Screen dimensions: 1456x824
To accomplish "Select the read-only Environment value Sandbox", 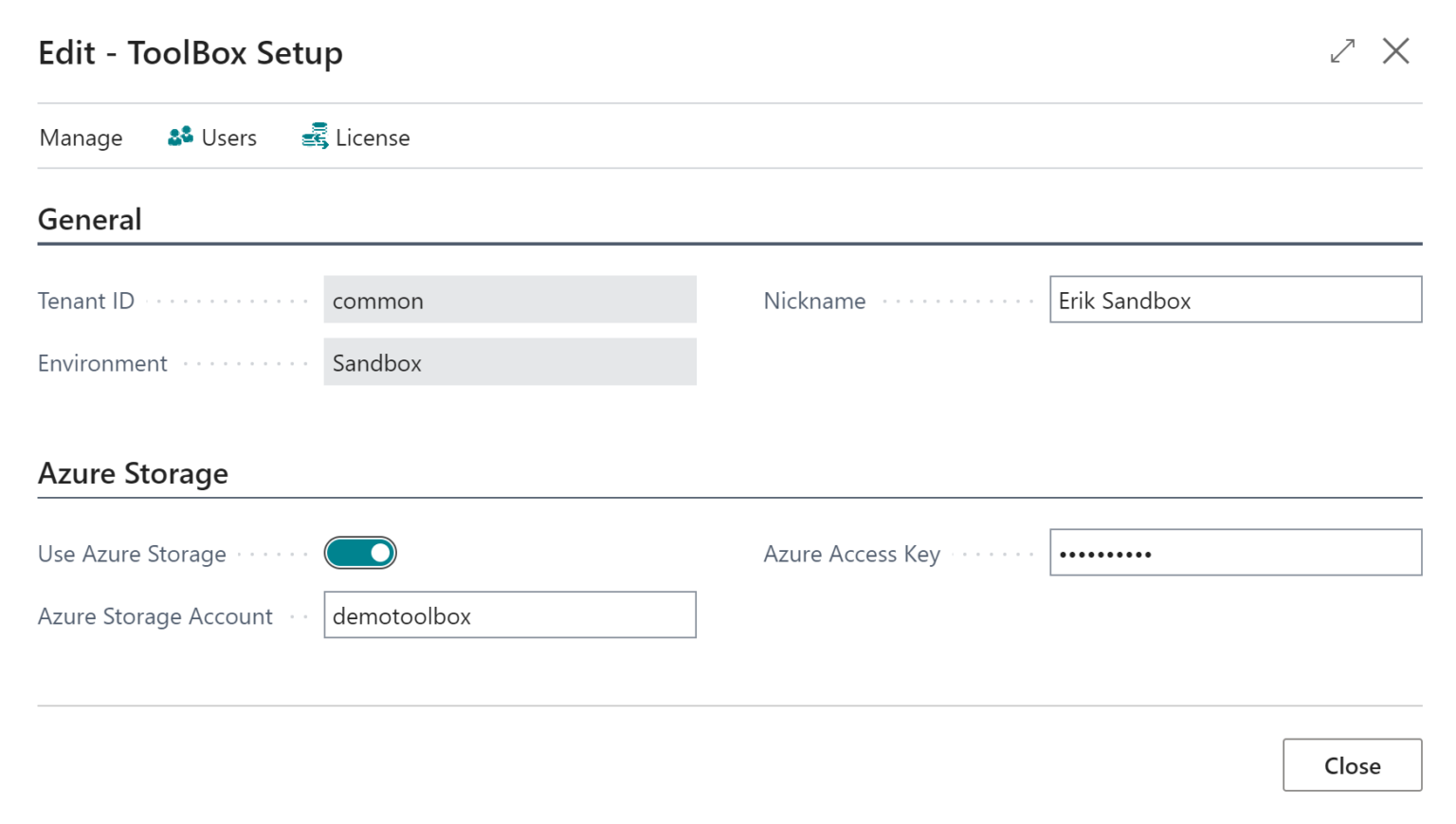I will (x=509, y=363).
